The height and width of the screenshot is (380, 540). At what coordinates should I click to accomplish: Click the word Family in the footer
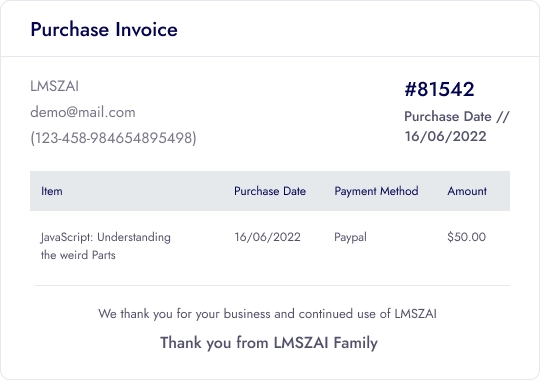[x=355, y=343]
